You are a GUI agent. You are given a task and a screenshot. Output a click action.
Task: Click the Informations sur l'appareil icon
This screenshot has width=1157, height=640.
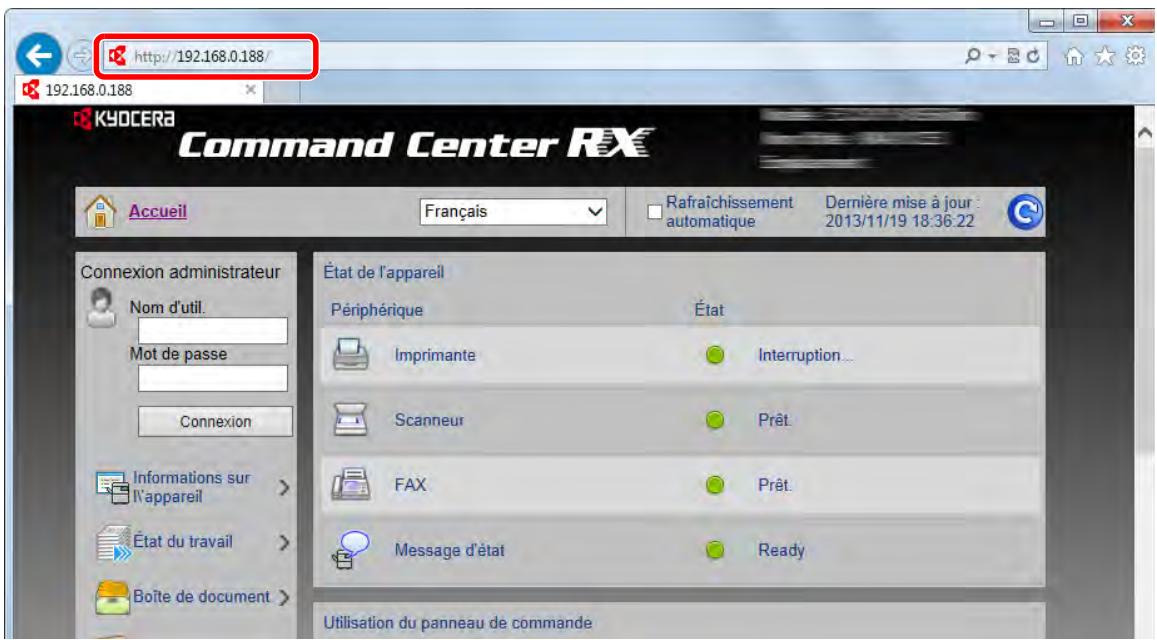[x=113, y=488]
